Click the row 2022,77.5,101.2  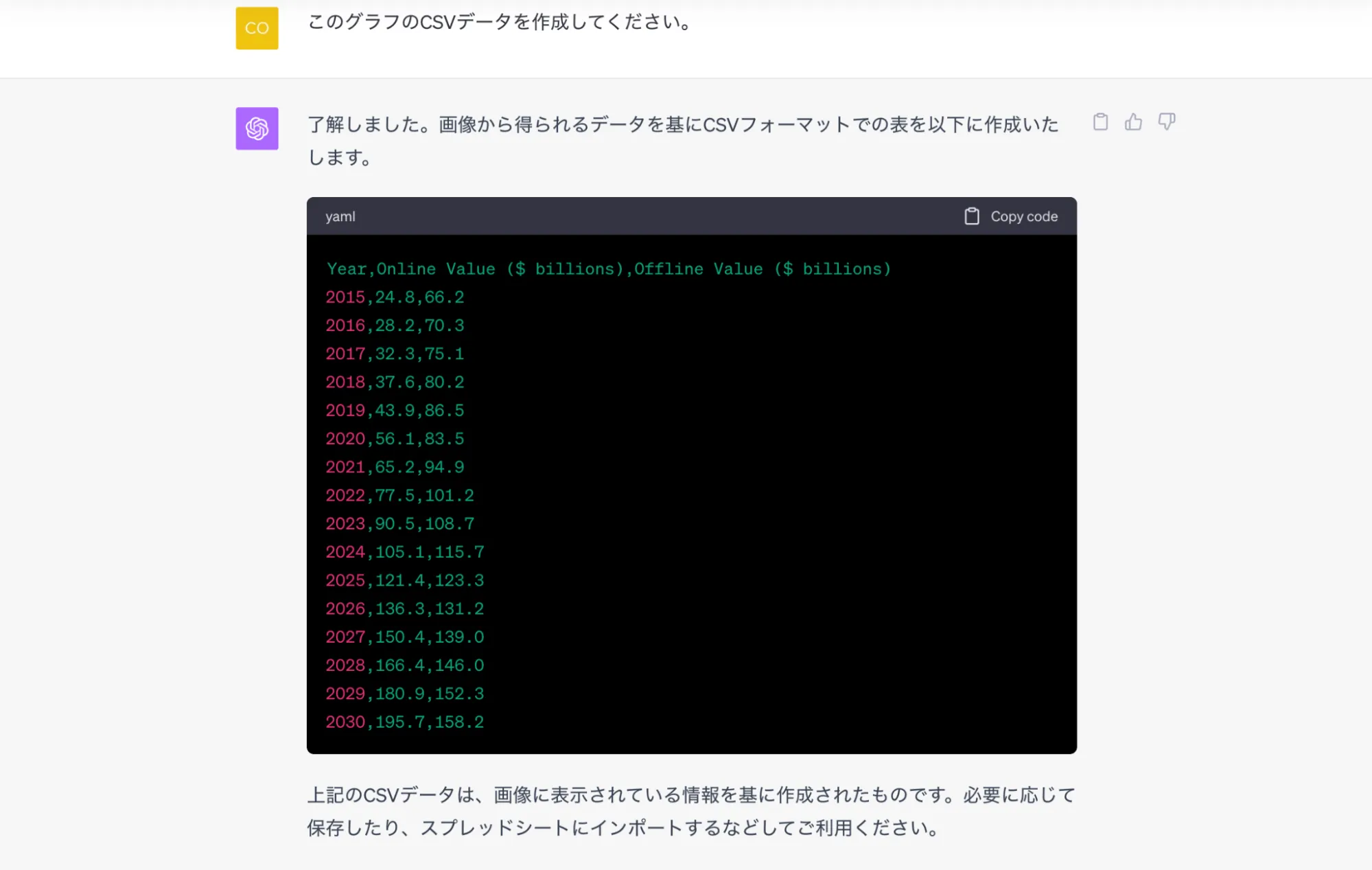(399, 495)
